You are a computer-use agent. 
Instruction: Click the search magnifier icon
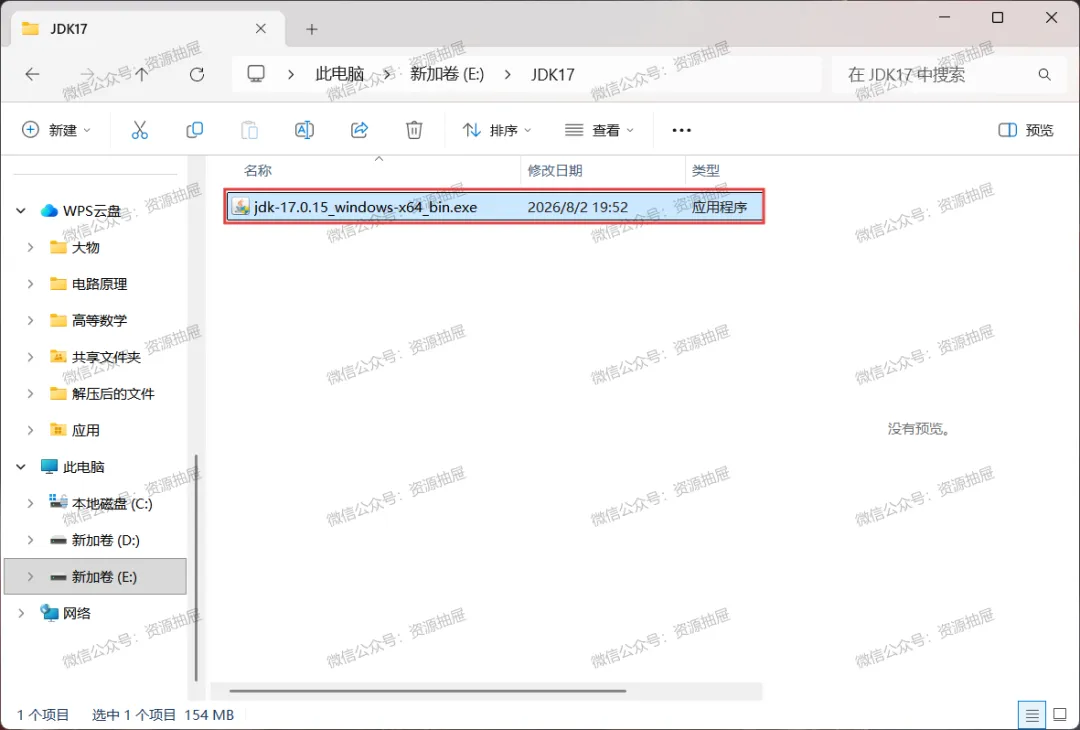point(1044,74)
